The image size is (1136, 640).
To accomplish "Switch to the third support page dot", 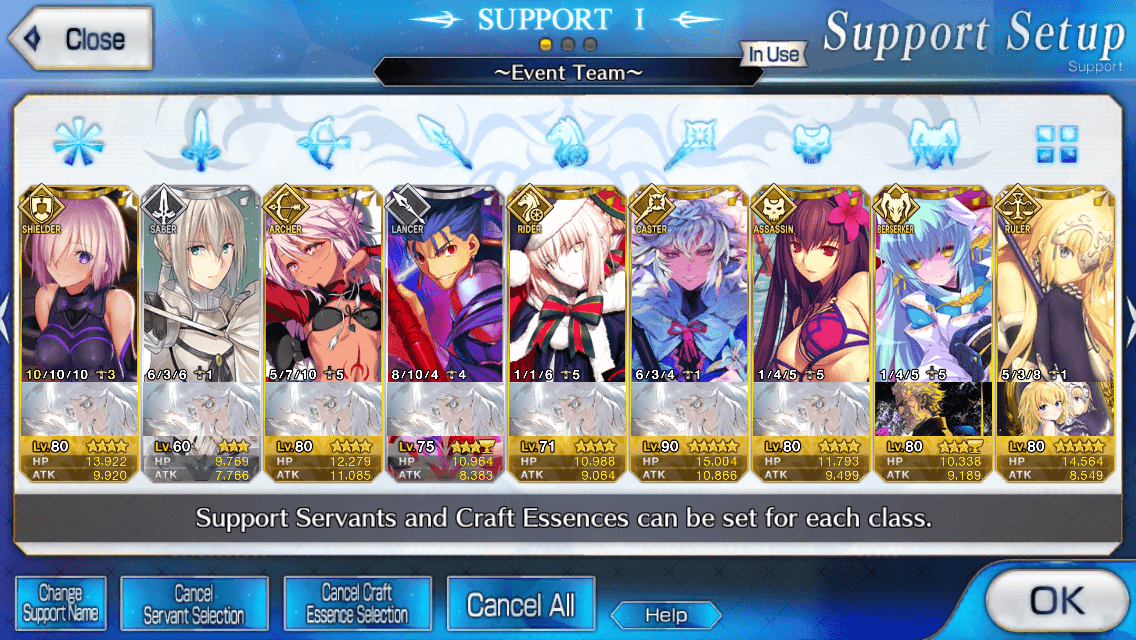I will [x=590, y=45].
